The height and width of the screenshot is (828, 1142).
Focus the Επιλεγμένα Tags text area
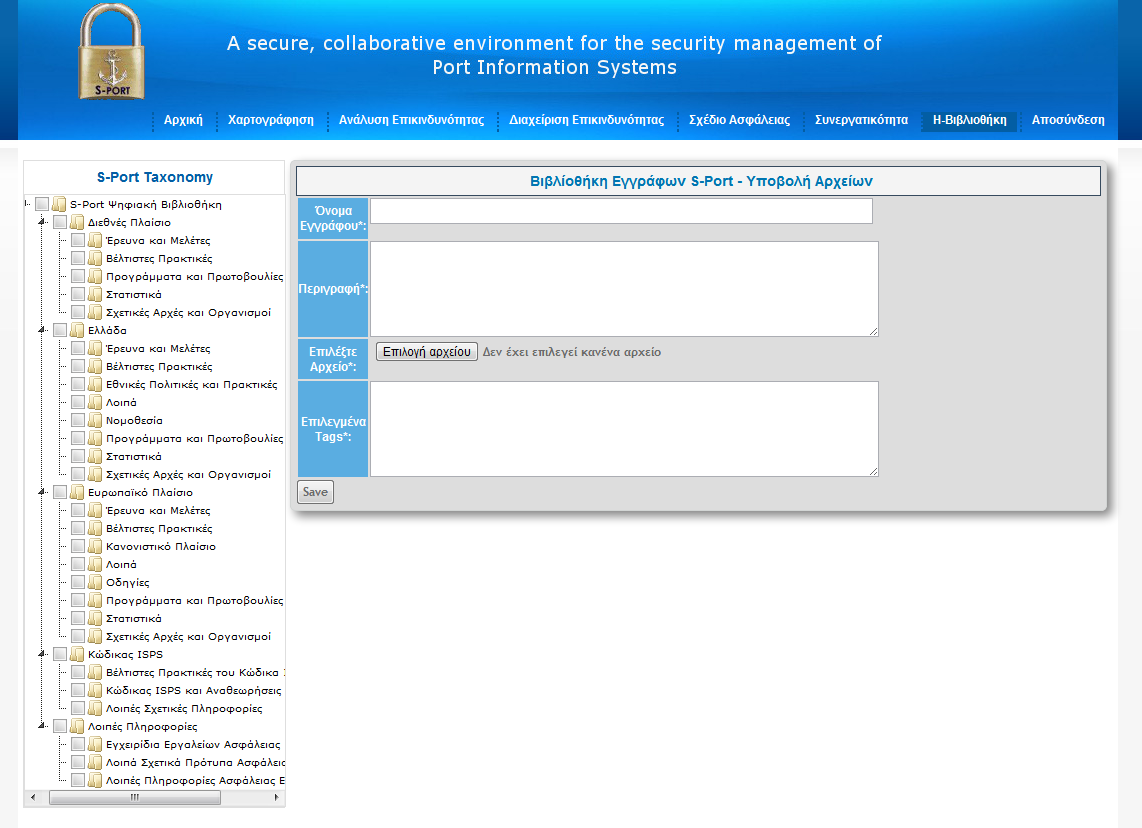point(624,429)
